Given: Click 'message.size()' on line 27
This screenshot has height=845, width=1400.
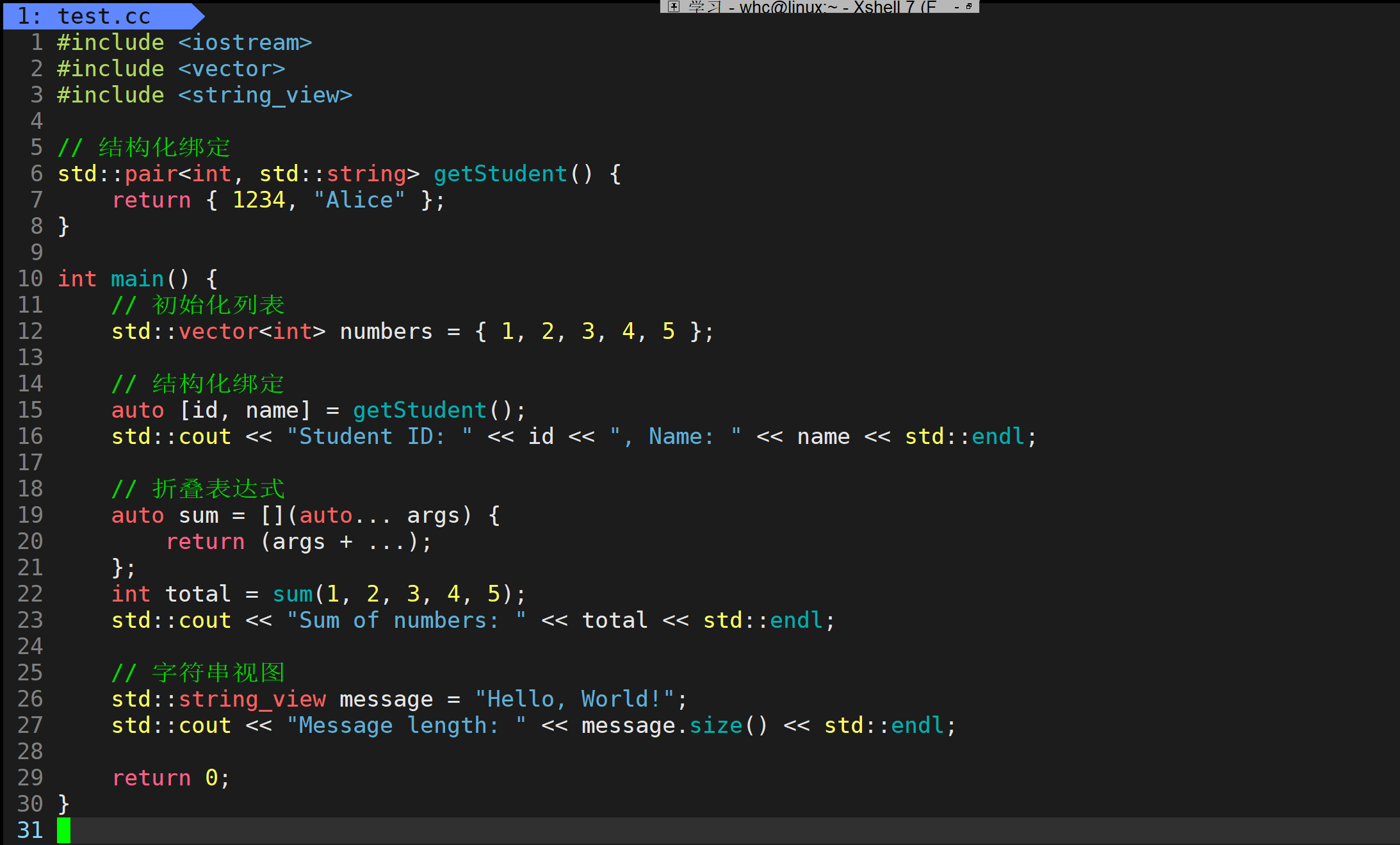Looking at the screenshot, I should (x=674, y=725).
